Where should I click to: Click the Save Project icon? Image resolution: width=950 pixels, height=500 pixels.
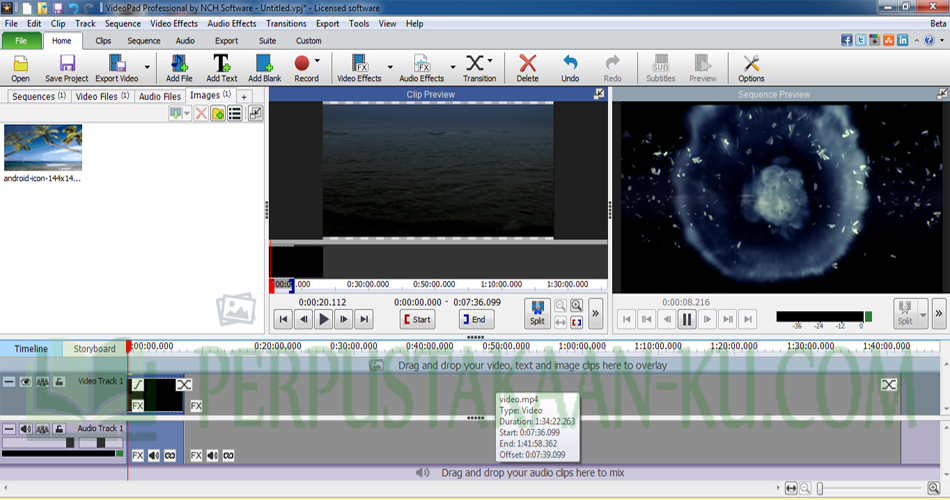pos(67,68)
